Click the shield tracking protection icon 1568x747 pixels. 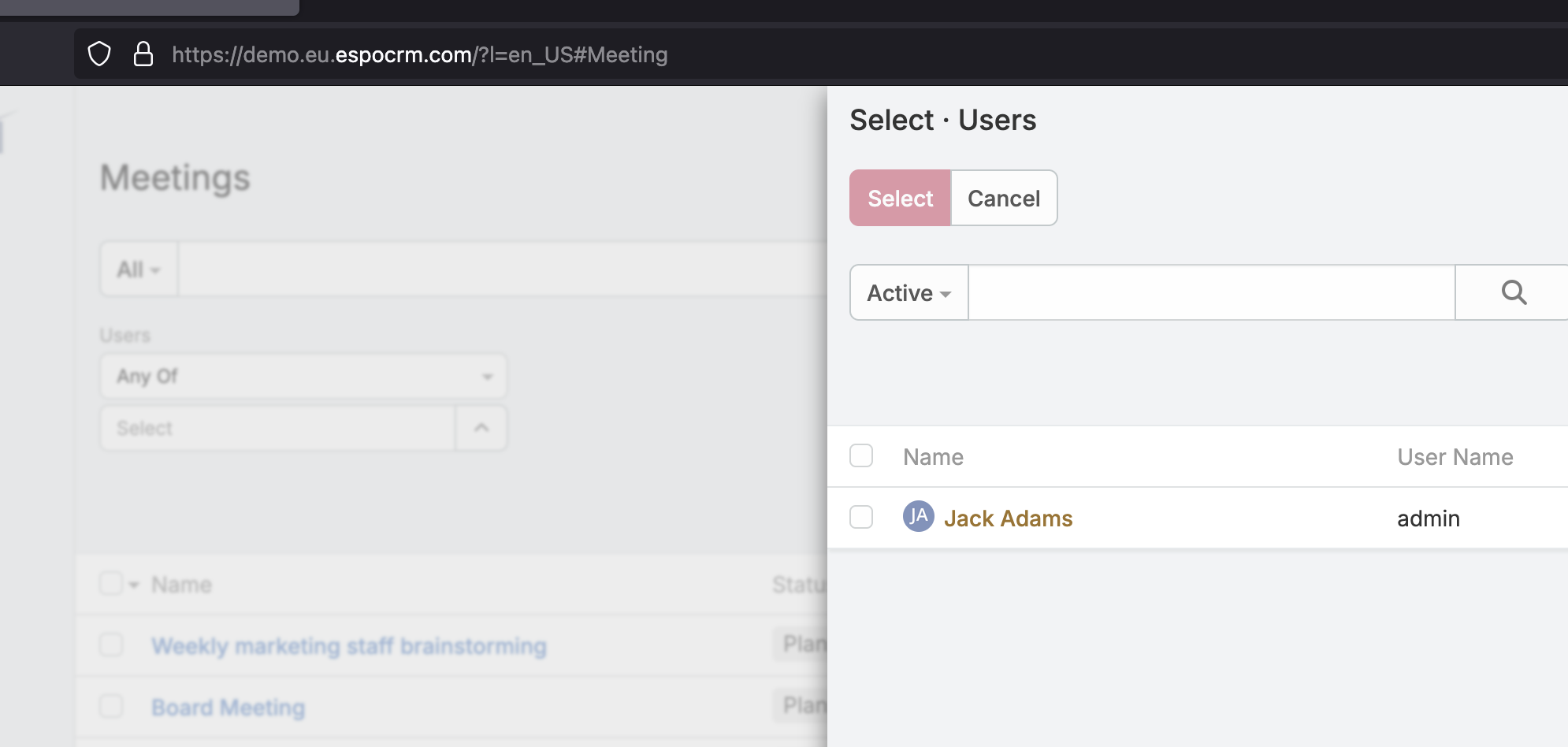coord(99,54)
